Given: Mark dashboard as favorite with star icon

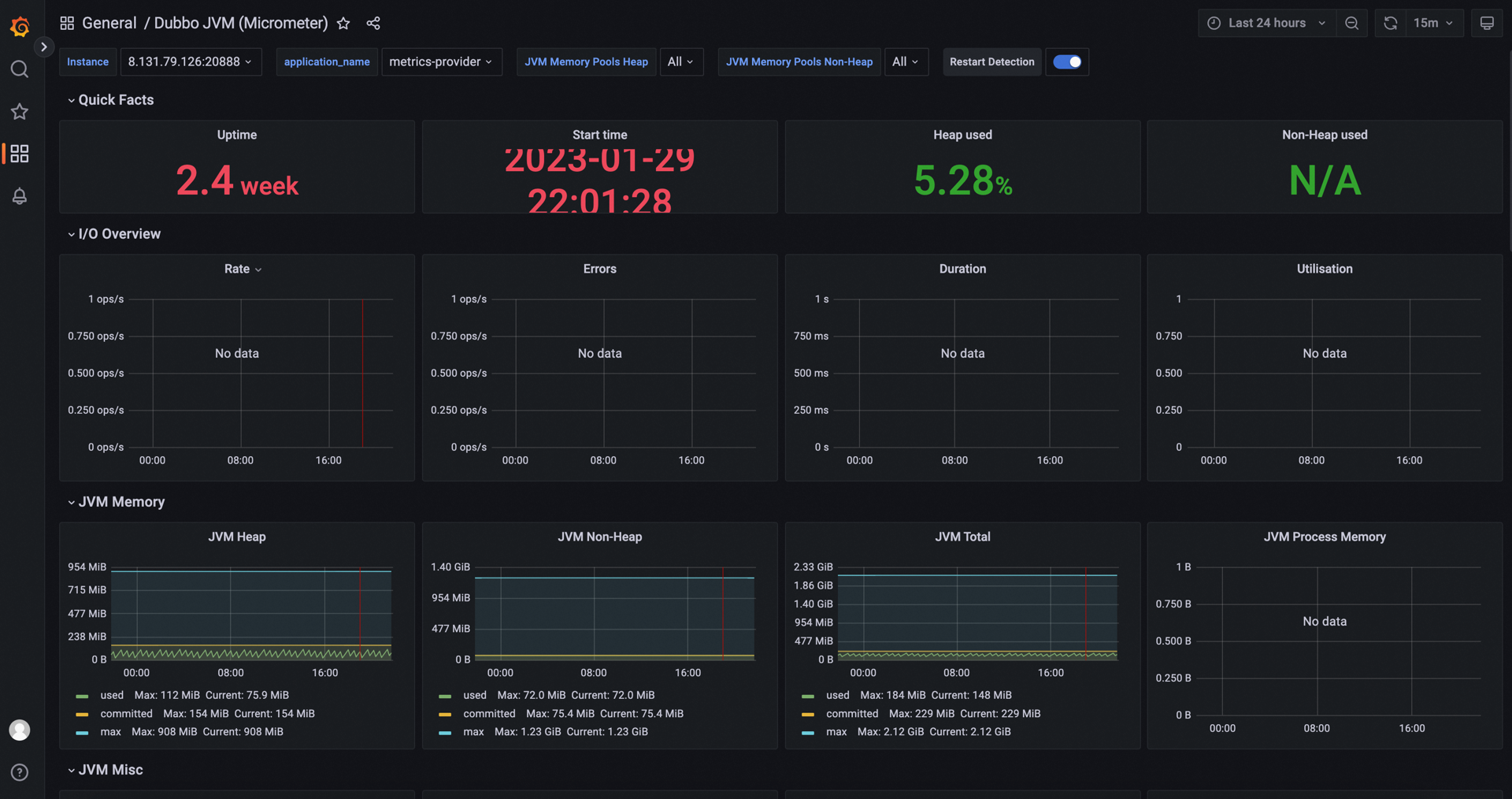Looking at the screenshot, I should click(x=343, y=24).
